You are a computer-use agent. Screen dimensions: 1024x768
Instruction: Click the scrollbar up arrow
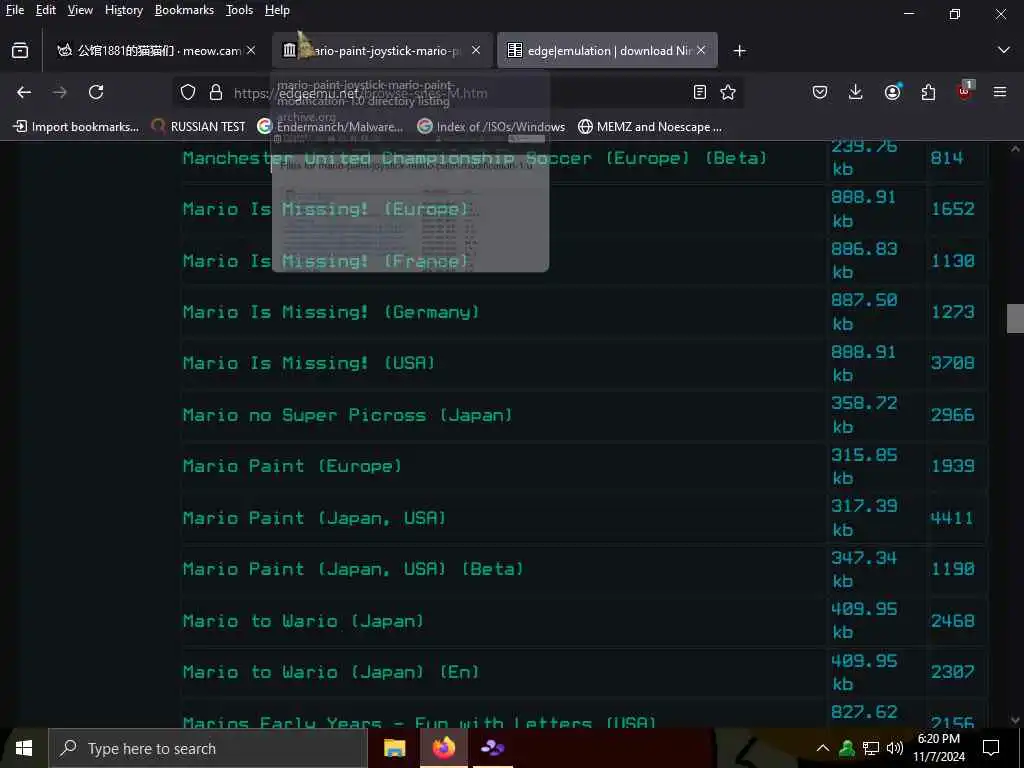1015,149
